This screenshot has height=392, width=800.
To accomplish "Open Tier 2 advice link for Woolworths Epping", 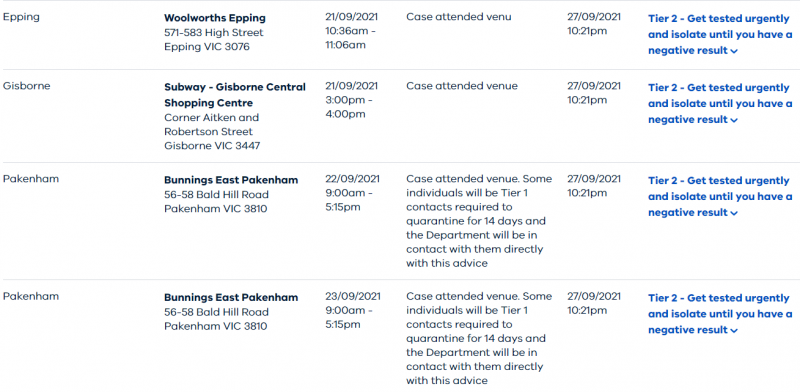I will coord(720,35).
